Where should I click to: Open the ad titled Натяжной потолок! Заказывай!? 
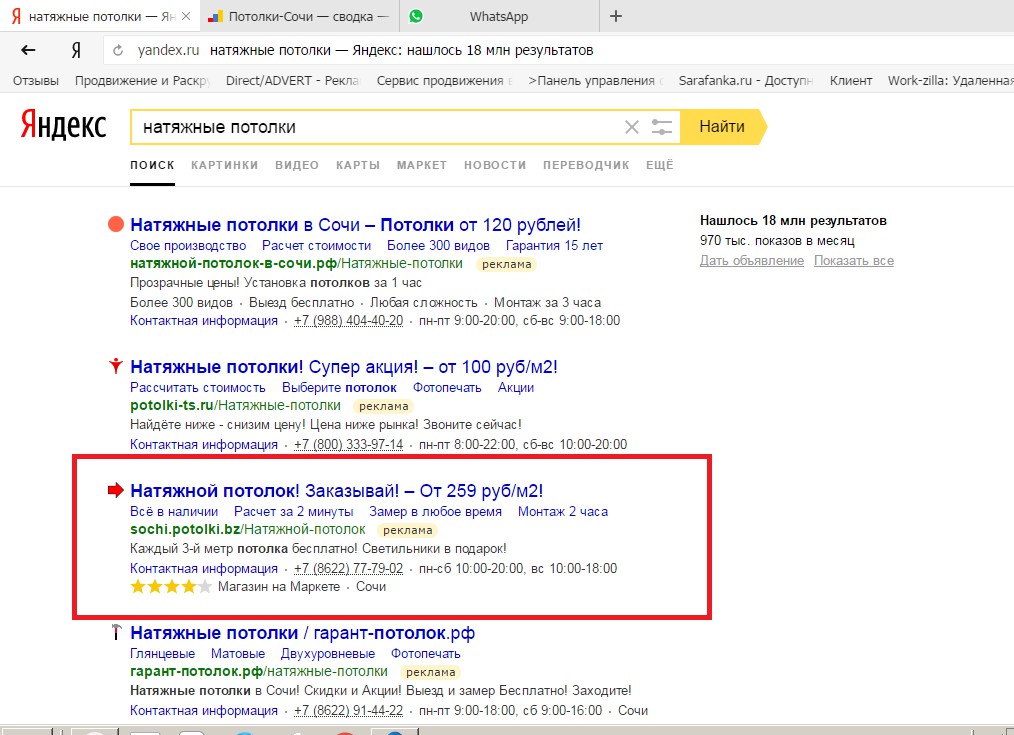(336, 491)
